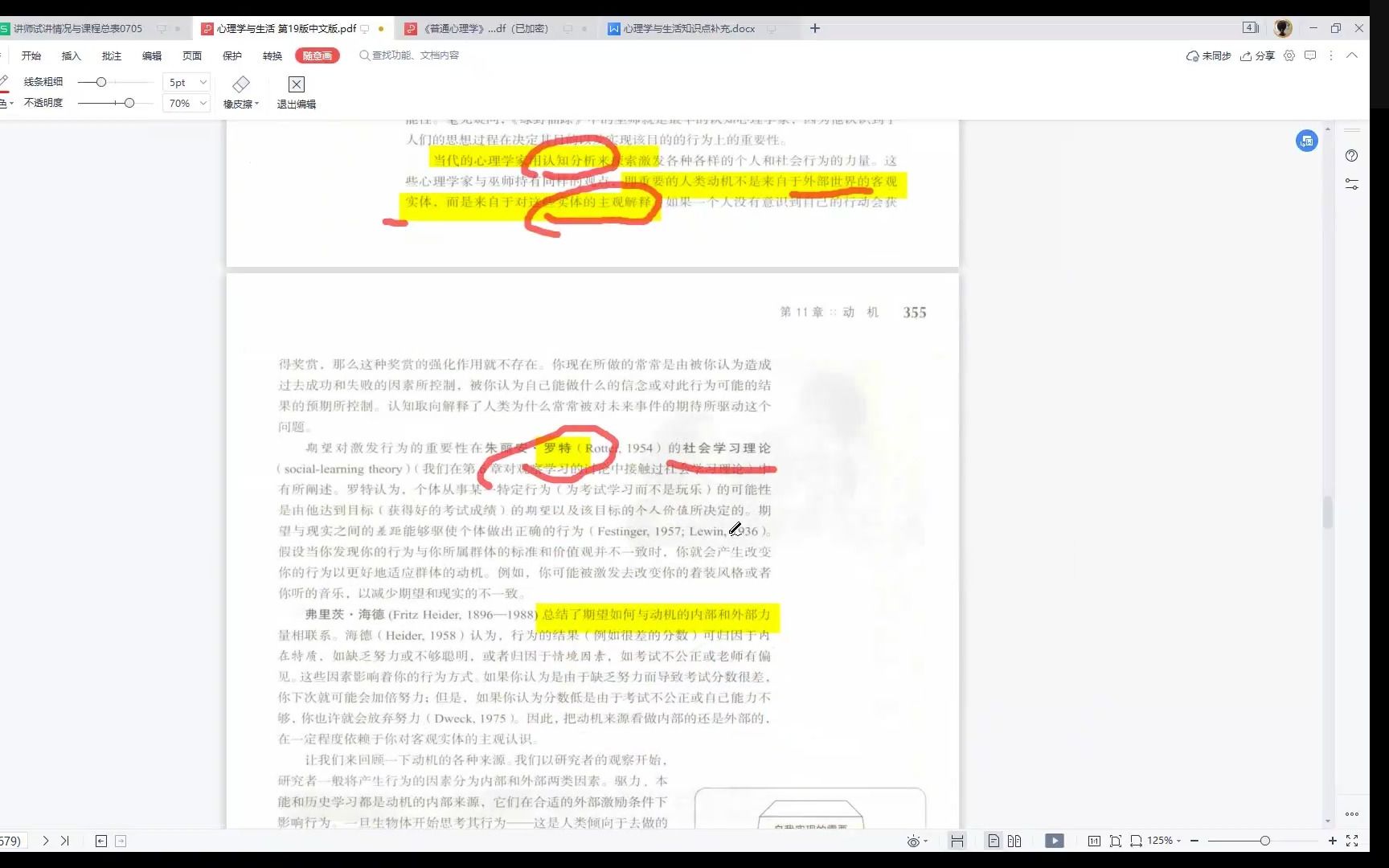The height and width of the screenshot is (868, 1389).
Task: Set actual size 1:1 zoom
Action: click(1094, 841)
